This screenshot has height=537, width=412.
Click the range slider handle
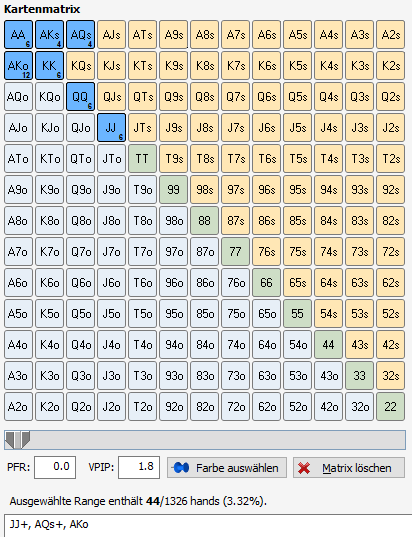pyautogui.click(x=17, y=440)
